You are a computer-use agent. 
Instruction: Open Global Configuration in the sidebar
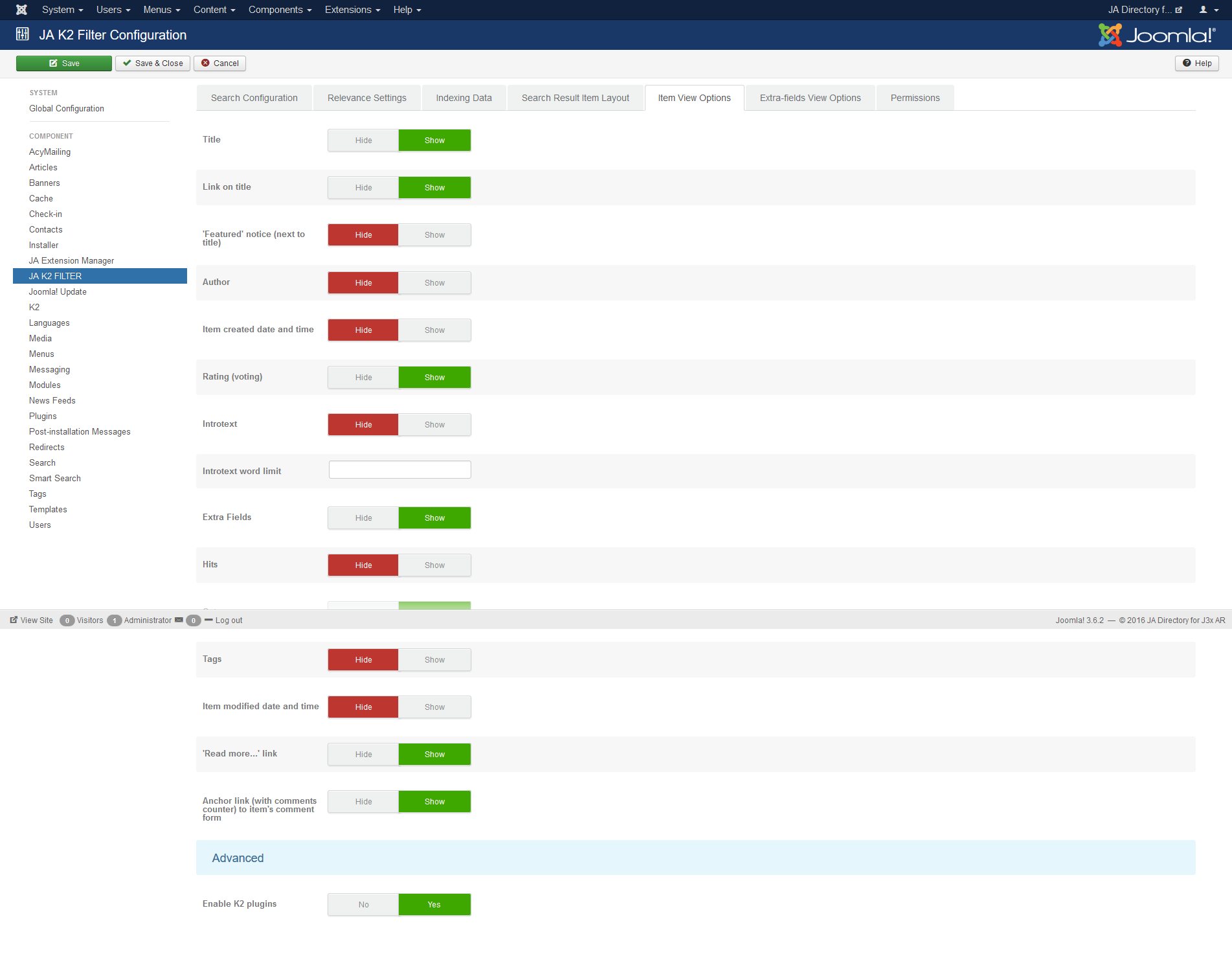tap(67, 108)
